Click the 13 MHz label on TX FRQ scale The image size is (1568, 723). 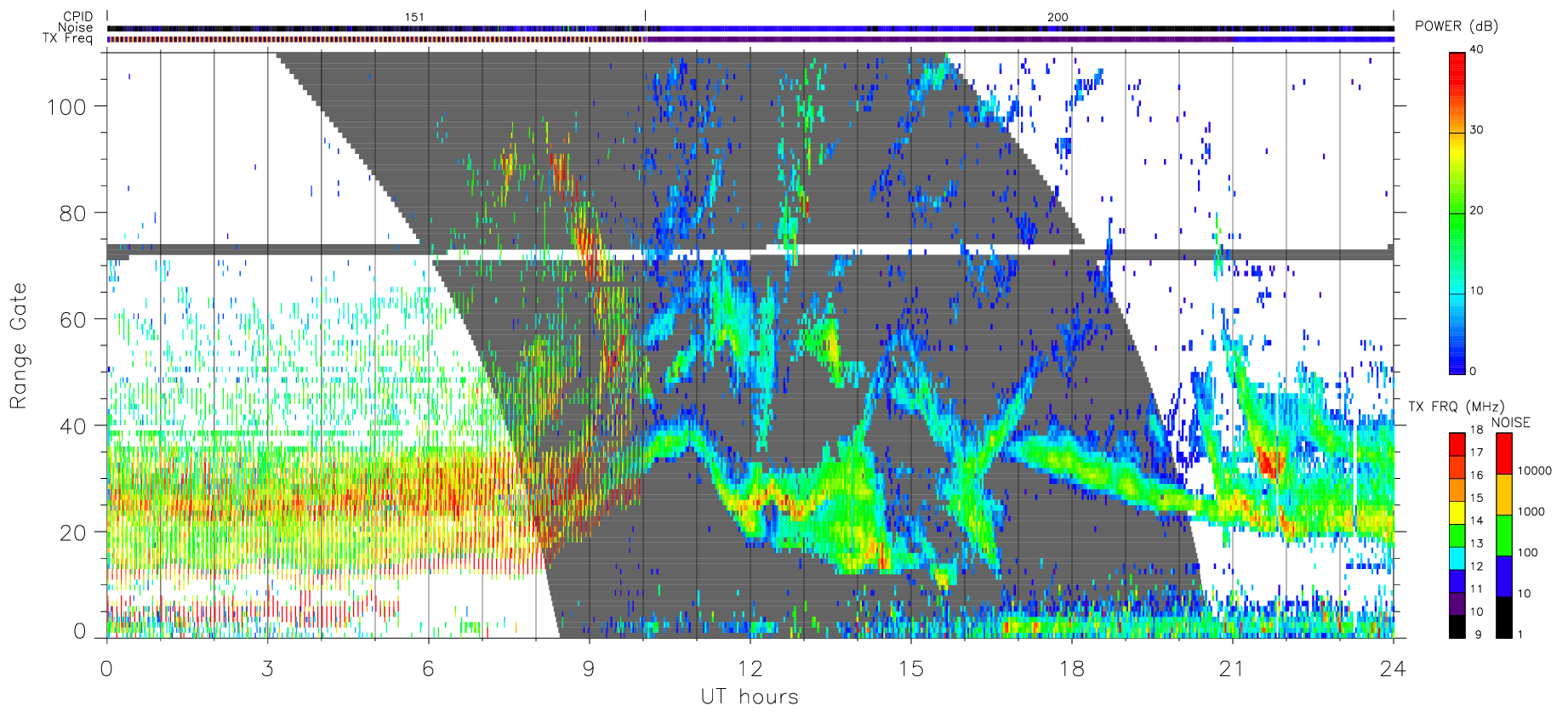pyautogui.click(x=1476, y=544)
